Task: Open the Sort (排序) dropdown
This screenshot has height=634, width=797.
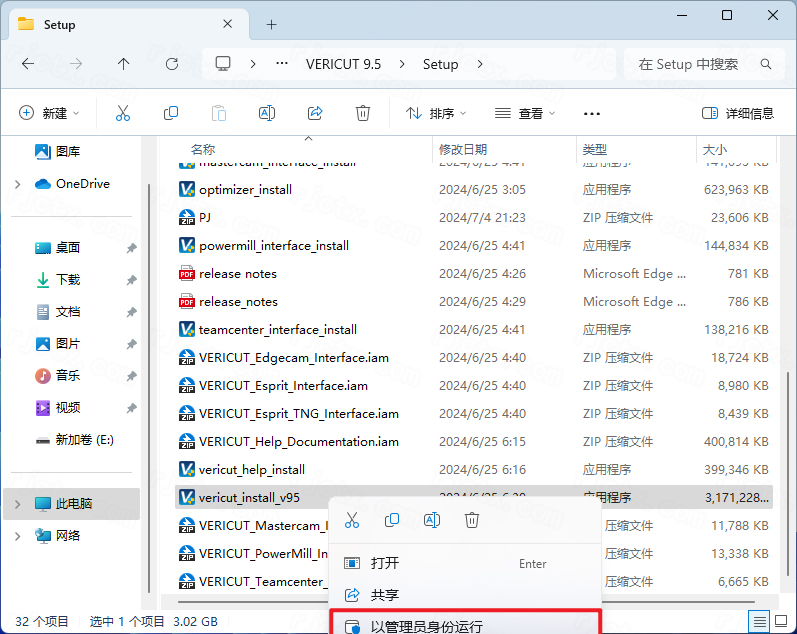Action: click(436, 113)
